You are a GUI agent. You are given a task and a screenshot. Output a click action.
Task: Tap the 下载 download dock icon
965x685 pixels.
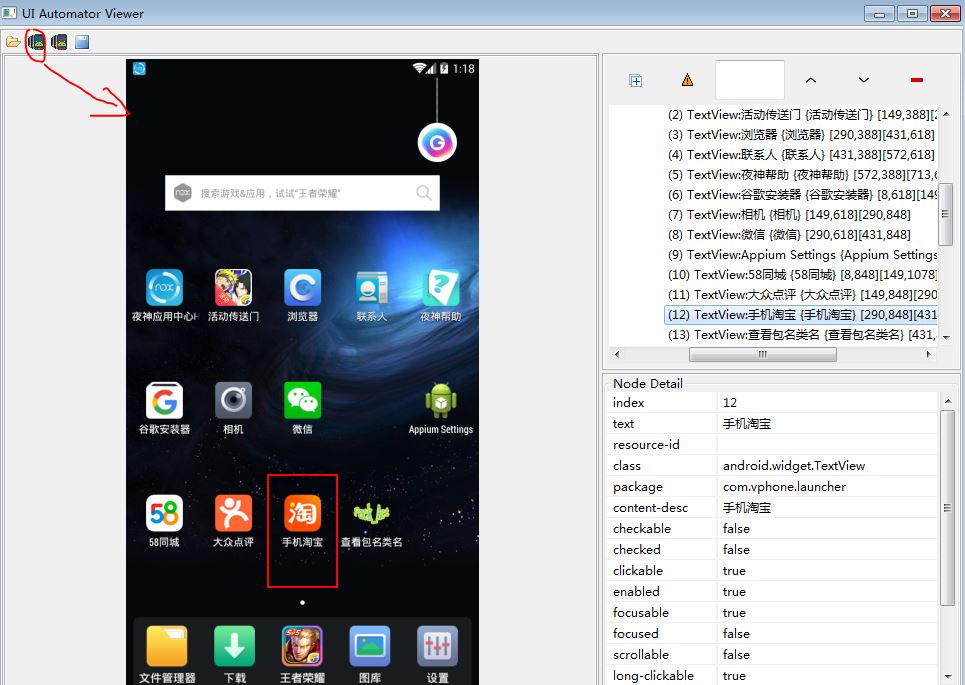pyautogui.click(x=234, y=646)
